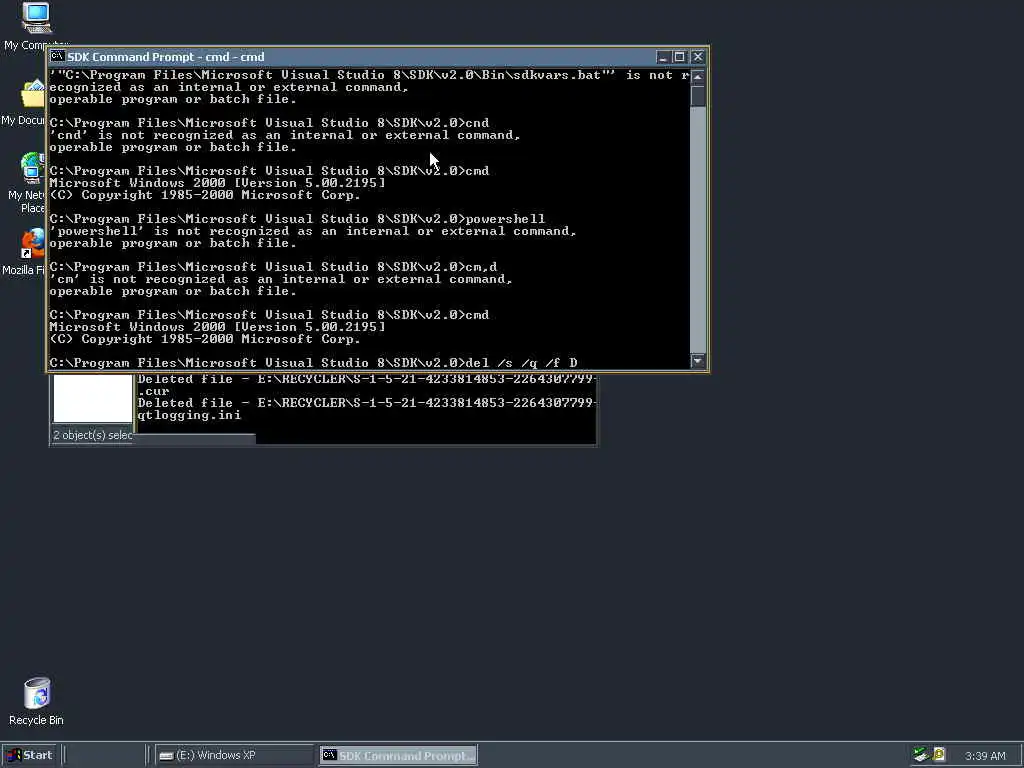Click the yellow tray icon beside the clock
Image resolution: width=1024 pixels, height=768 pixels.
[939, 755]
